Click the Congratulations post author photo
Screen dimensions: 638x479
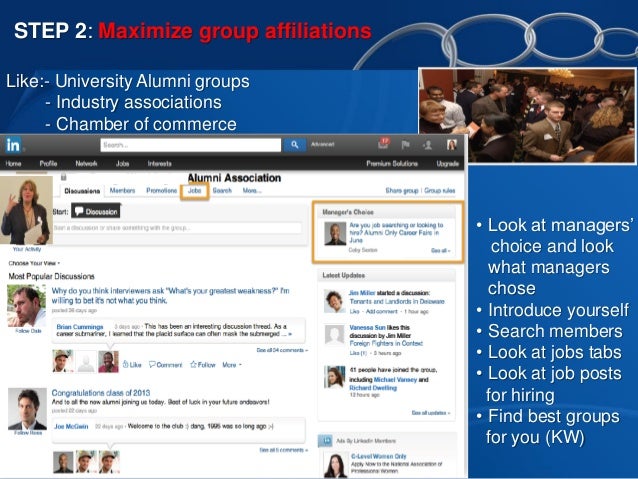[x=27, y=409]
